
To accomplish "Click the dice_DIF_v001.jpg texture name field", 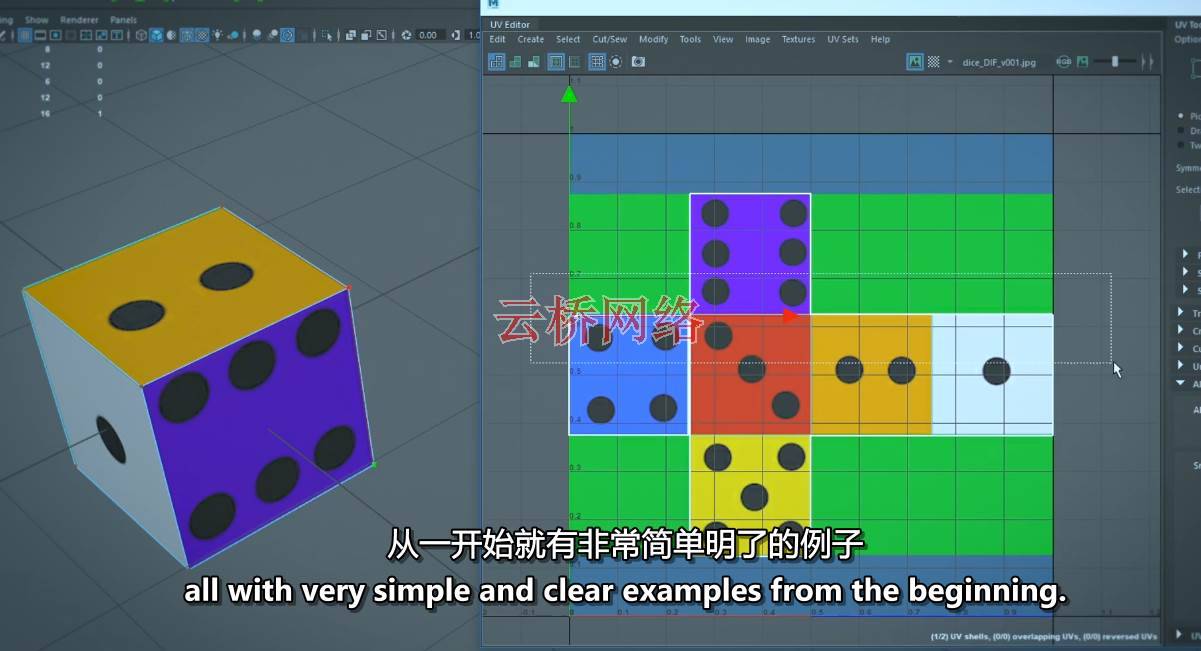I will point(998,61).
